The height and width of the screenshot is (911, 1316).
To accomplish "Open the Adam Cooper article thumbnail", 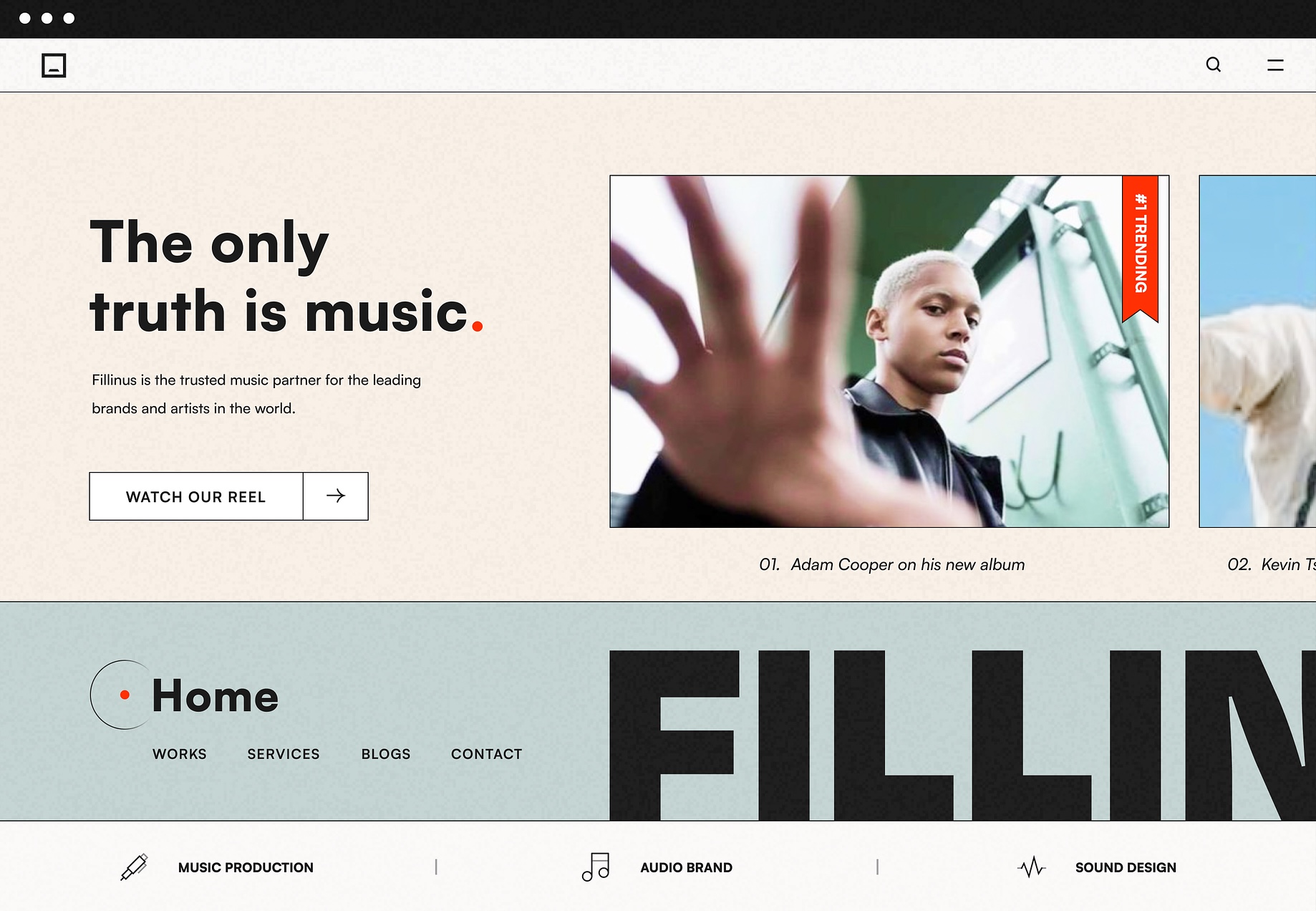I will pyautogui.click(x=889, y=352).
